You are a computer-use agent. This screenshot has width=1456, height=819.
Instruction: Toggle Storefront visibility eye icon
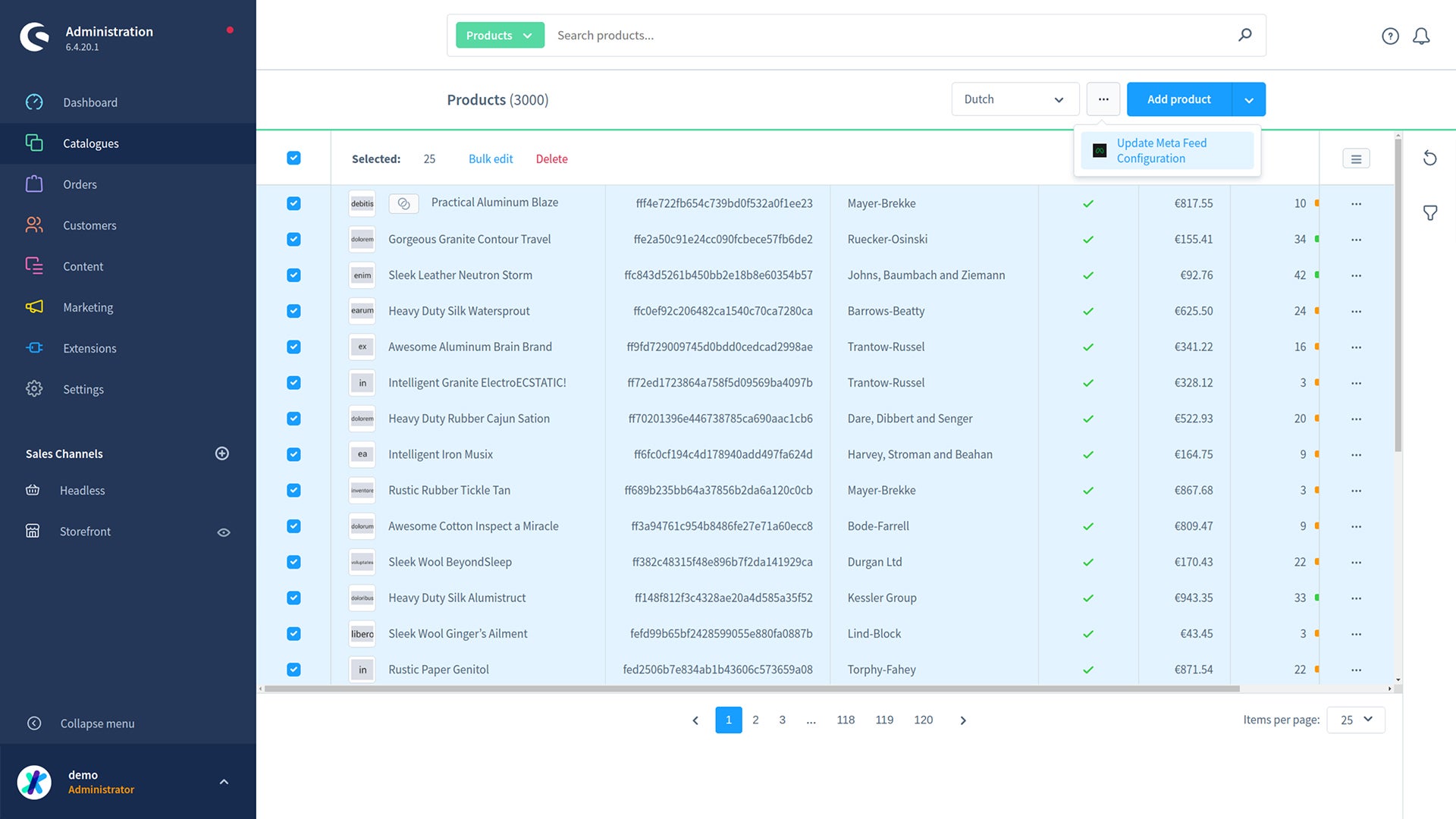pyautogui.click(x=224, y=532)
